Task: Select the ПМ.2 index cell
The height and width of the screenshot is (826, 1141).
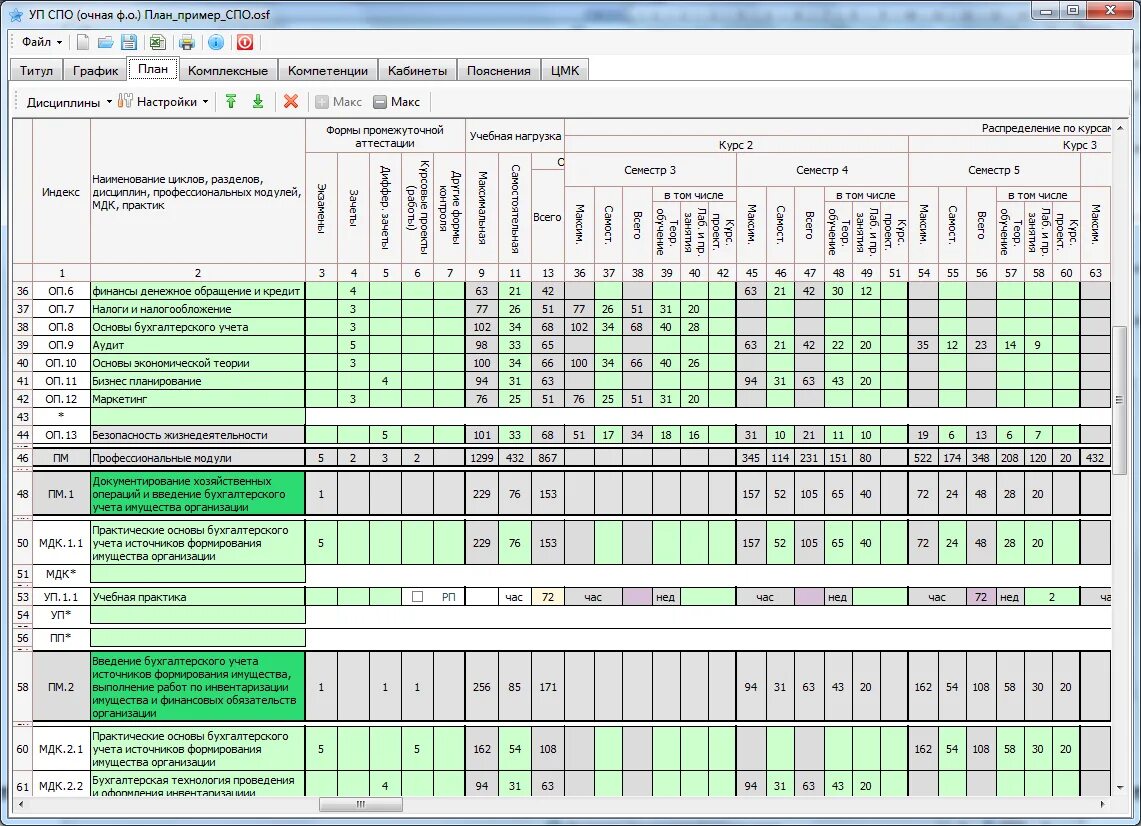Action: (x=61, y=687)
